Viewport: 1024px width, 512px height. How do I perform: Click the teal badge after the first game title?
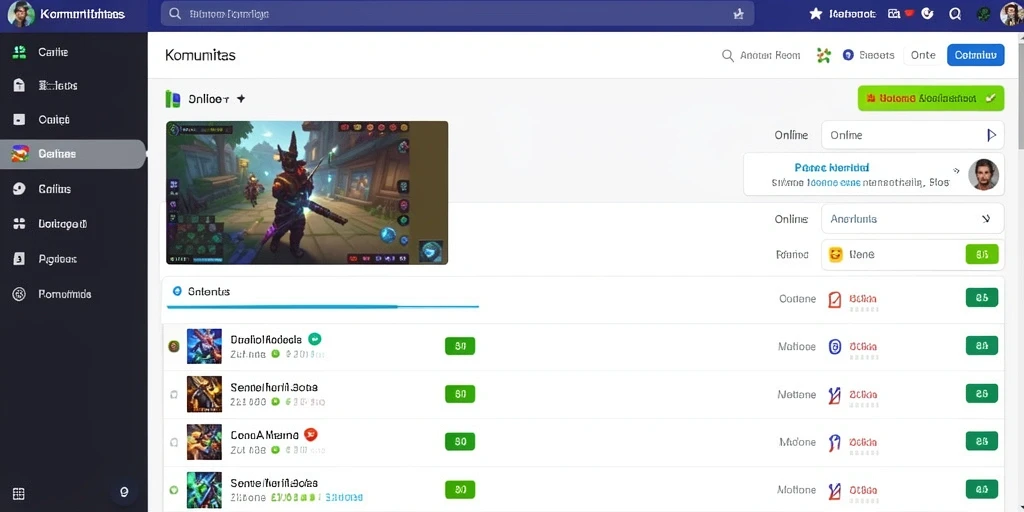coord(314,339)
